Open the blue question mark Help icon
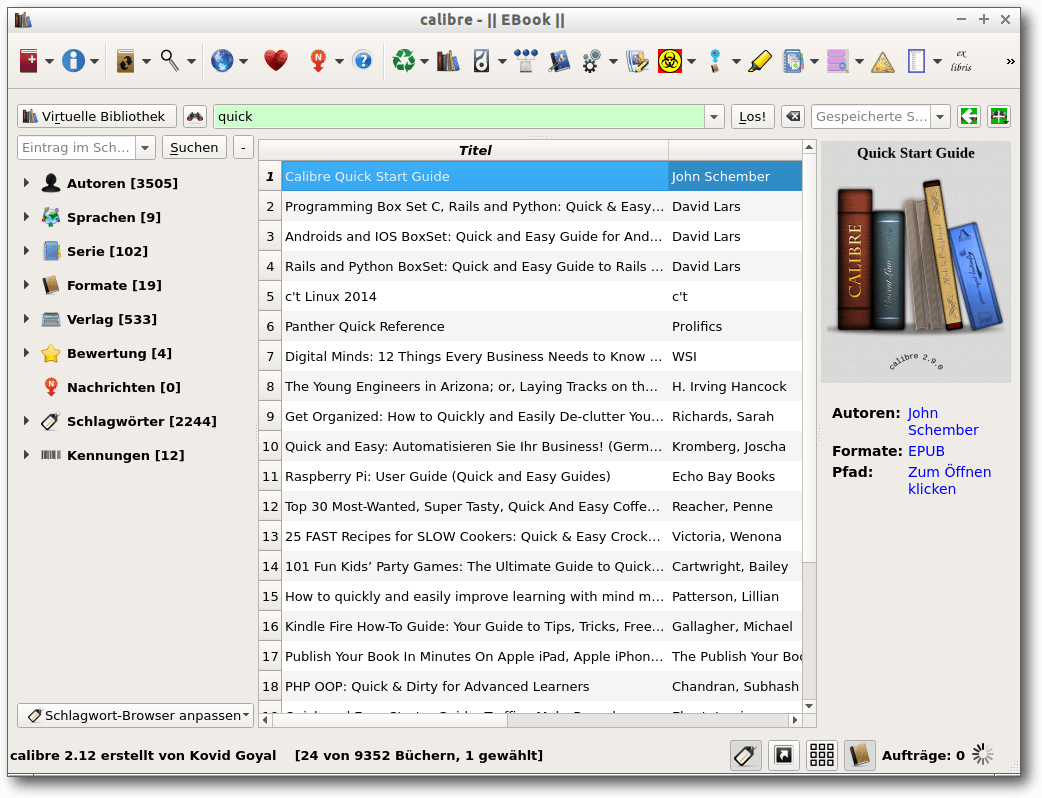Image resolution: width=1042 pixels, height=798 pixels. click(363, 61)
